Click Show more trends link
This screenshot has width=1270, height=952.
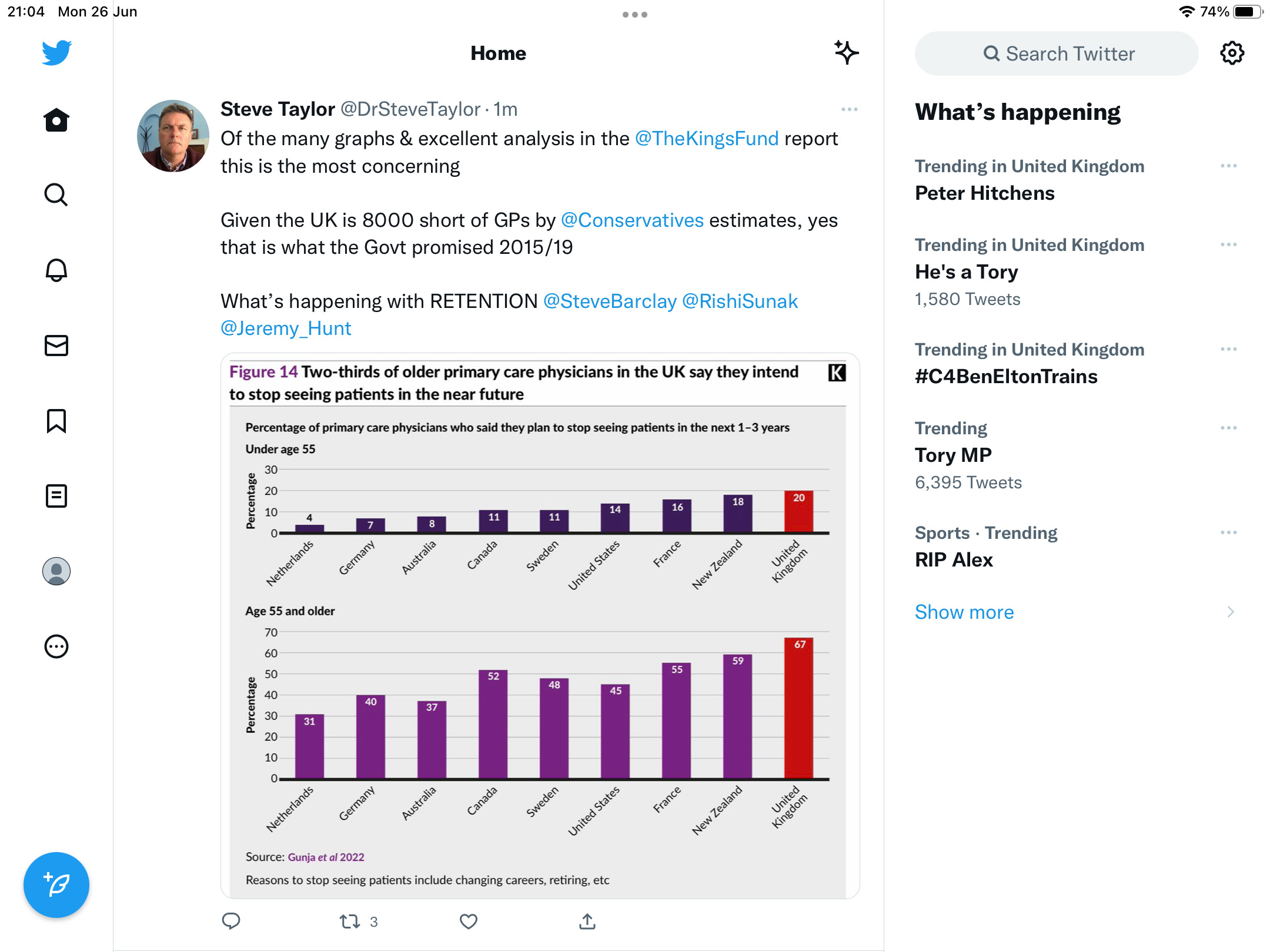(x=964, y=612)
